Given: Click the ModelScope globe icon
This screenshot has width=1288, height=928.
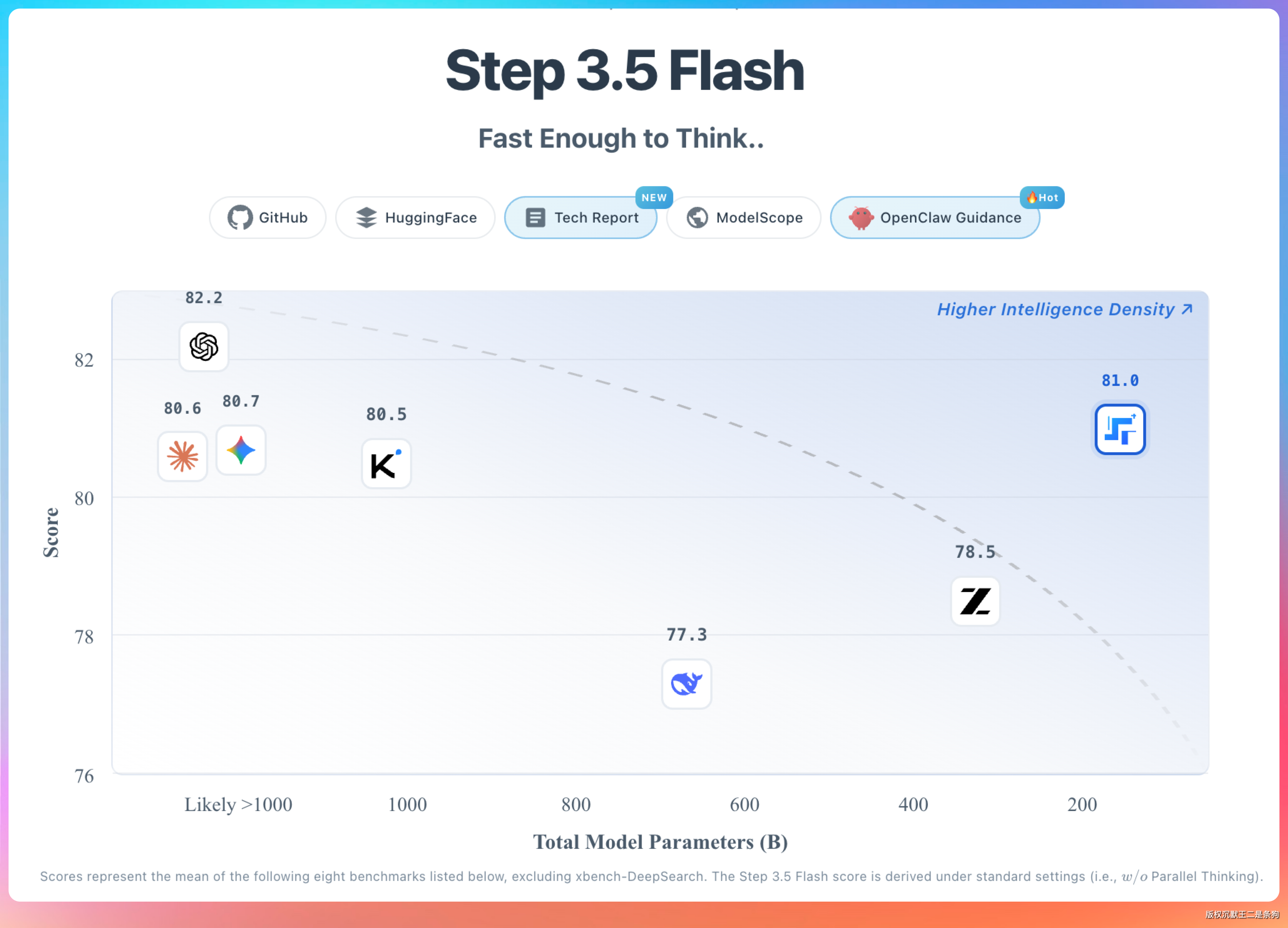Looking at the screenshot, I should point(697,218).
